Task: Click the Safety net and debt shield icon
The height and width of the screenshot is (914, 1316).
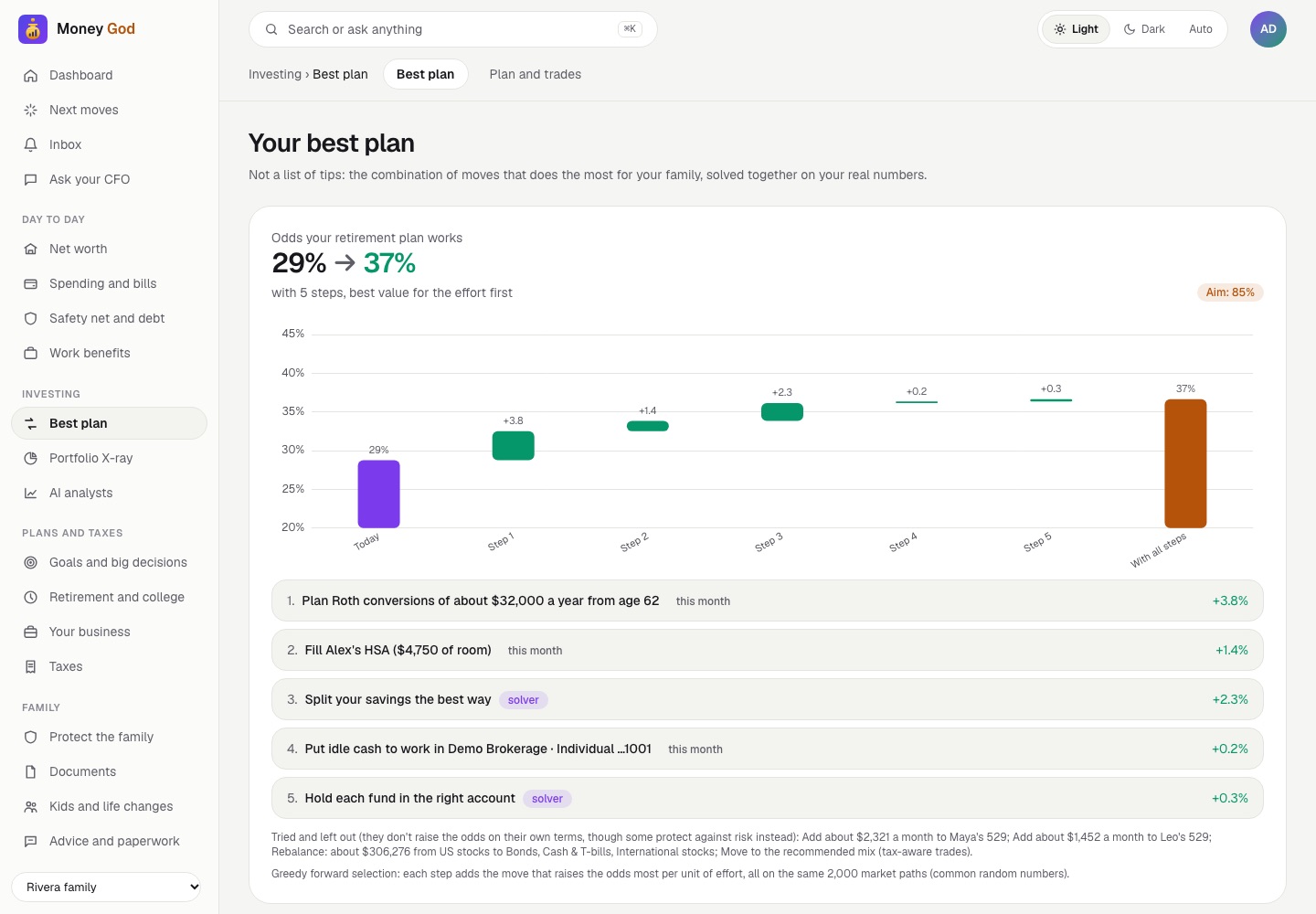Action: coord(31,319)
